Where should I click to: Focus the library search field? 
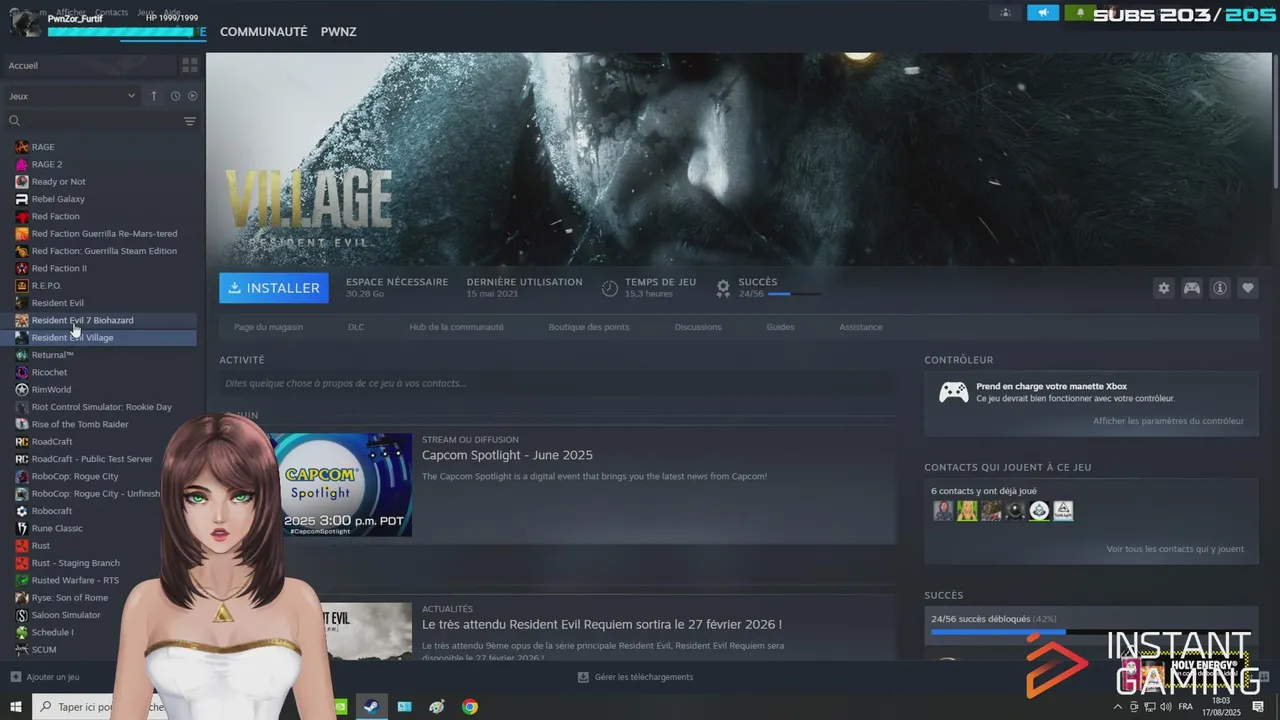[x=95, y=121]
